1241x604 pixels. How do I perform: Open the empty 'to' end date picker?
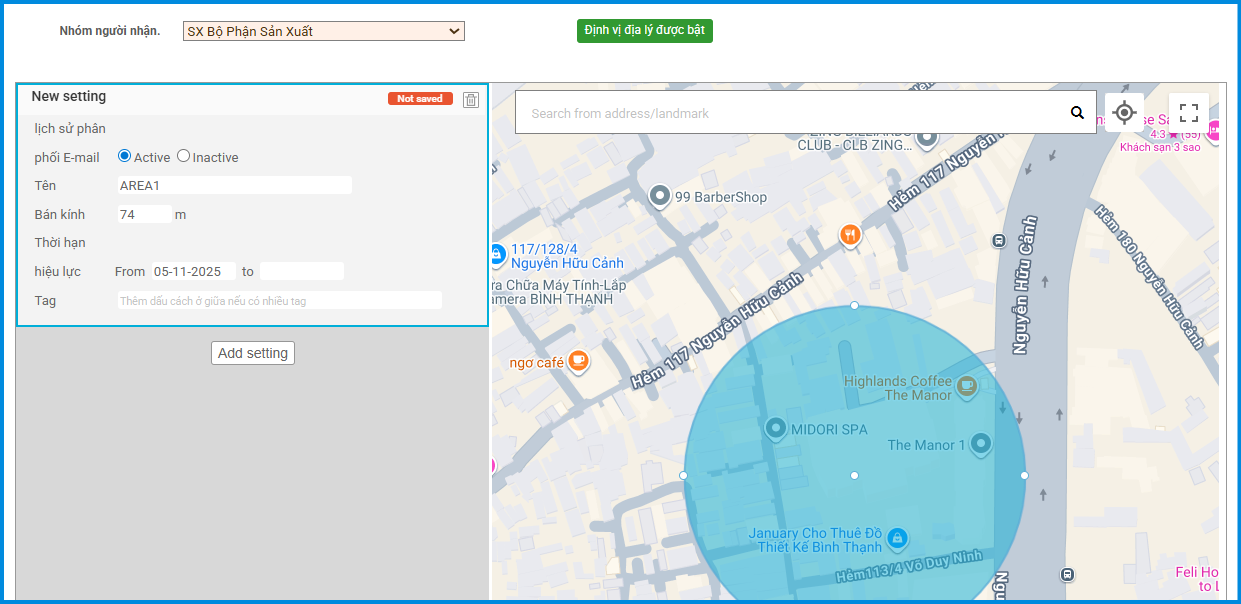point(301,271)
